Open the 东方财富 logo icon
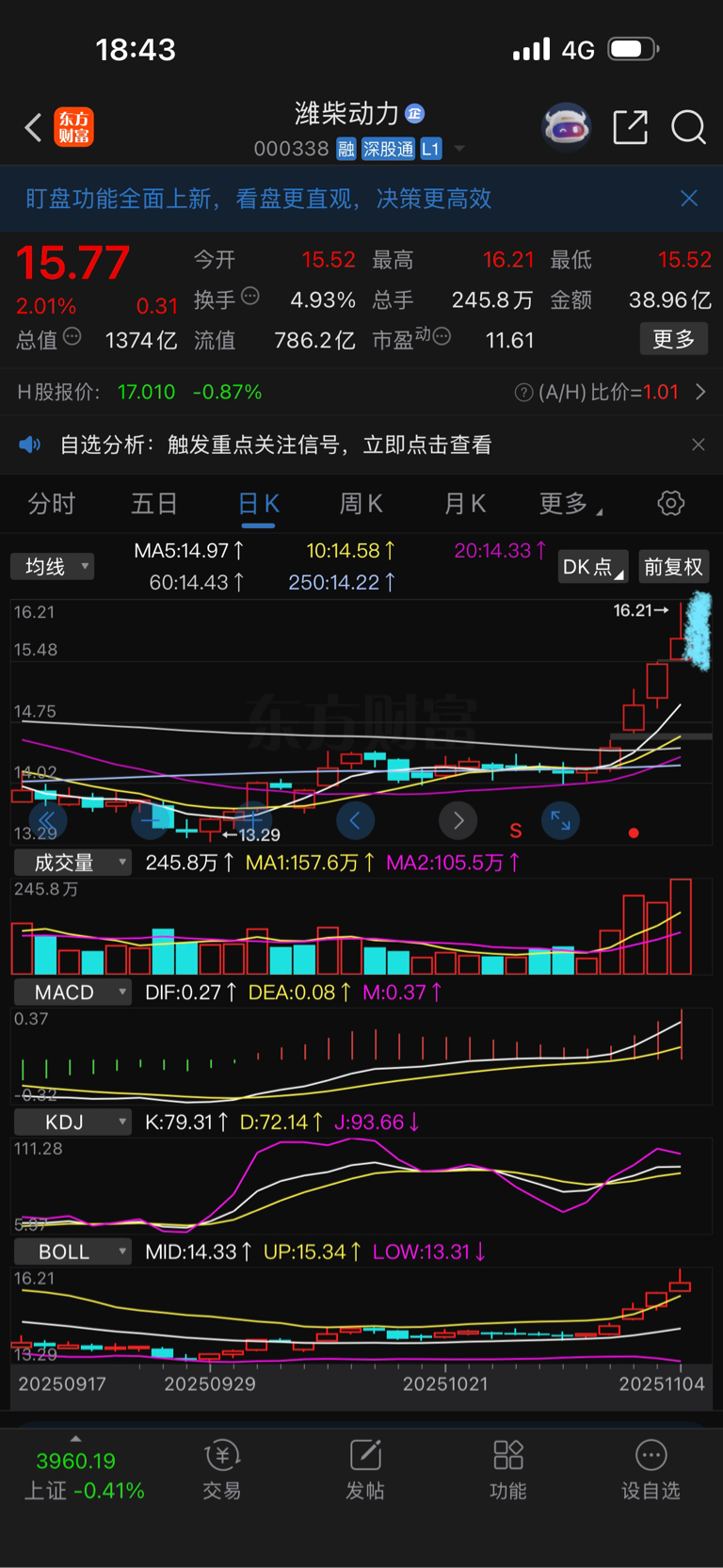 pos(74,127)
